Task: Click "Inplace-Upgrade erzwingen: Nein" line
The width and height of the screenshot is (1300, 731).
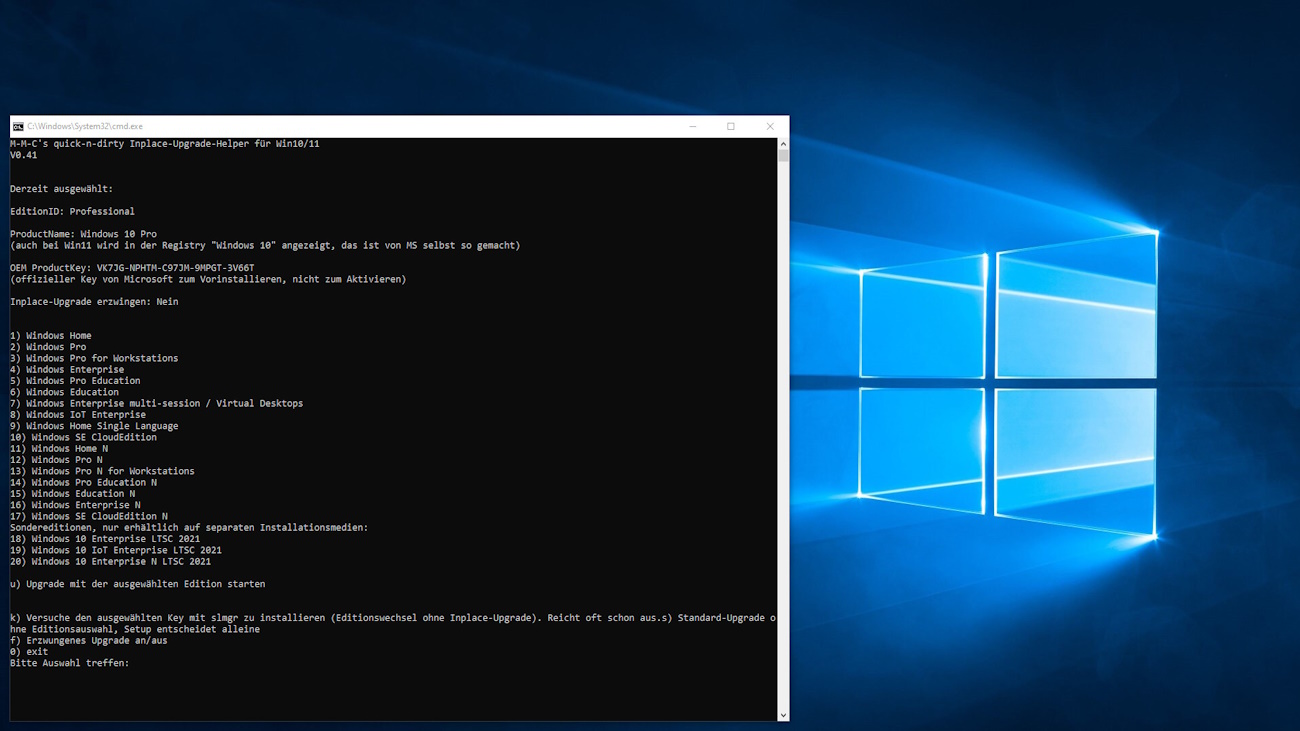Action: pos(94,302)
